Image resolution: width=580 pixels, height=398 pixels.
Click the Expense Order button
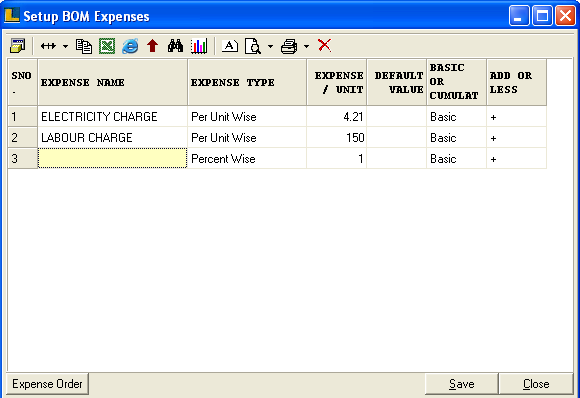pos(47,384)
